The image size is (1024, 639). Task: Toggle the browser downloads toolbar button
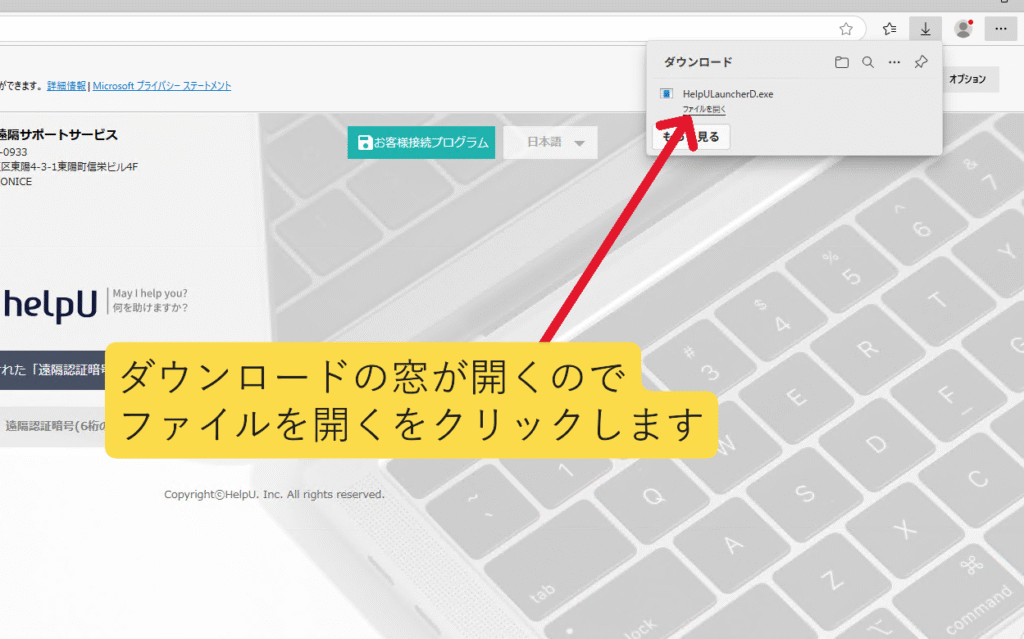(925, 29)
